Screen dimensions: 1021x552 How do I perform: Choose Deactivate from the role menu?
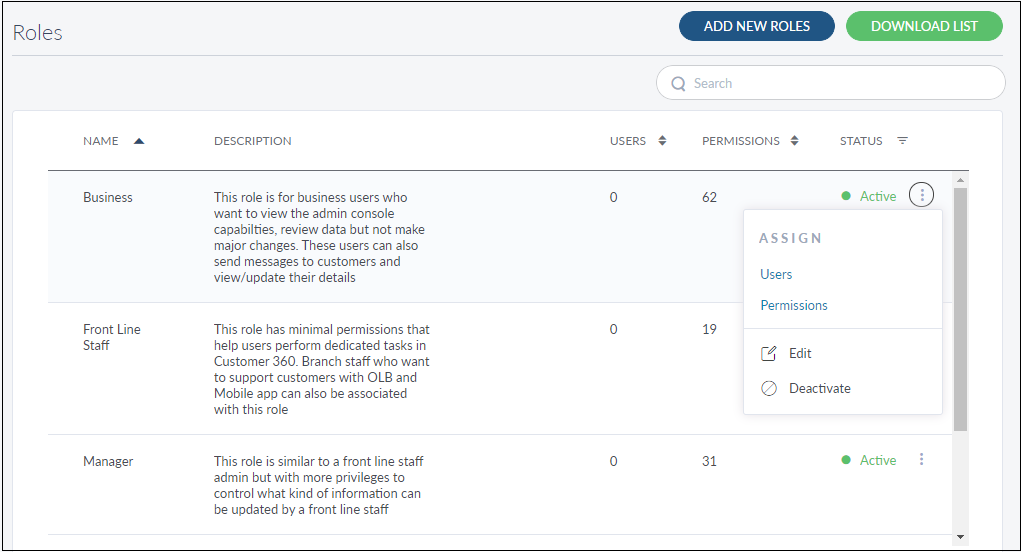pos(819,389)
